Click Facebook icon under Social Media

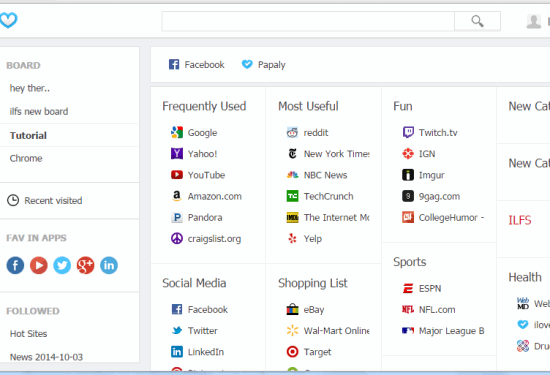pyautogui.click(x=177, y=309)
